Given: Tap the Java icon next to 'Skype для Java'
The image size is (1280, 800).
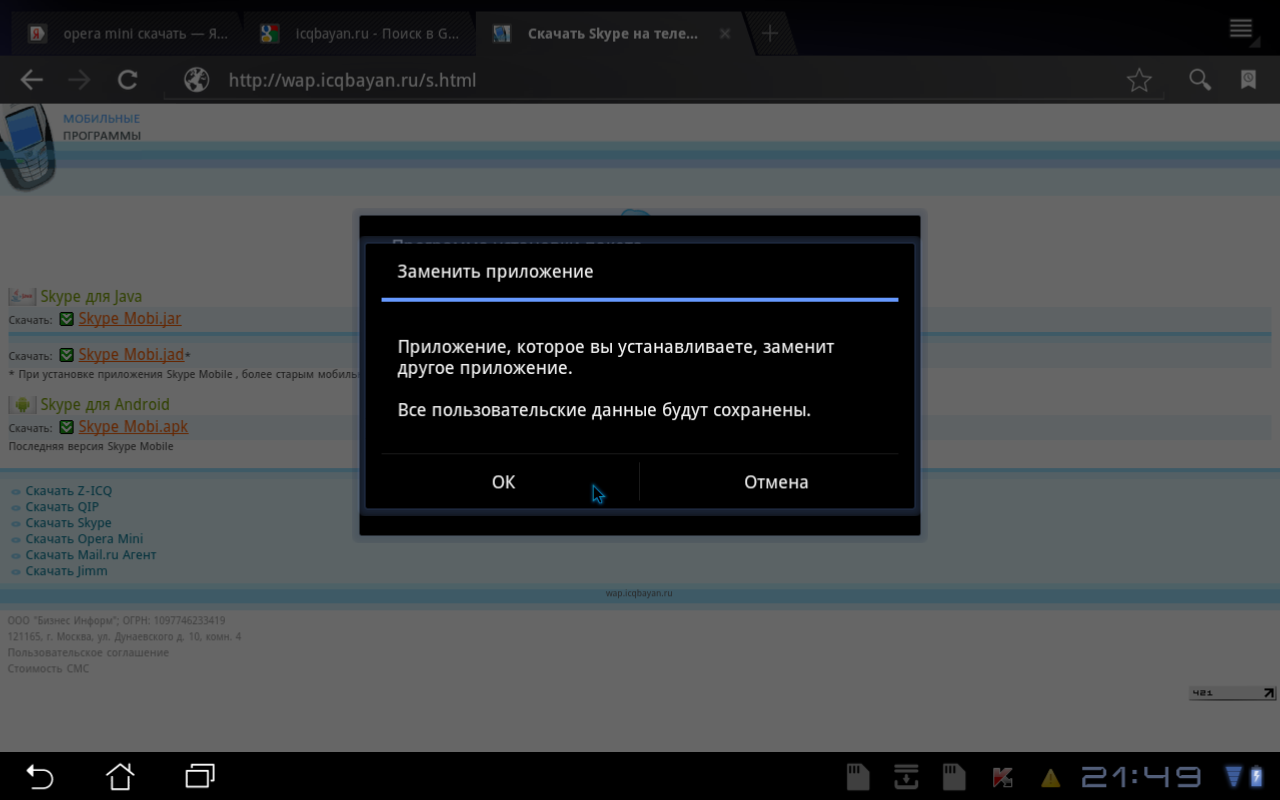Looking at the screenshot, I should coord(22,297).
